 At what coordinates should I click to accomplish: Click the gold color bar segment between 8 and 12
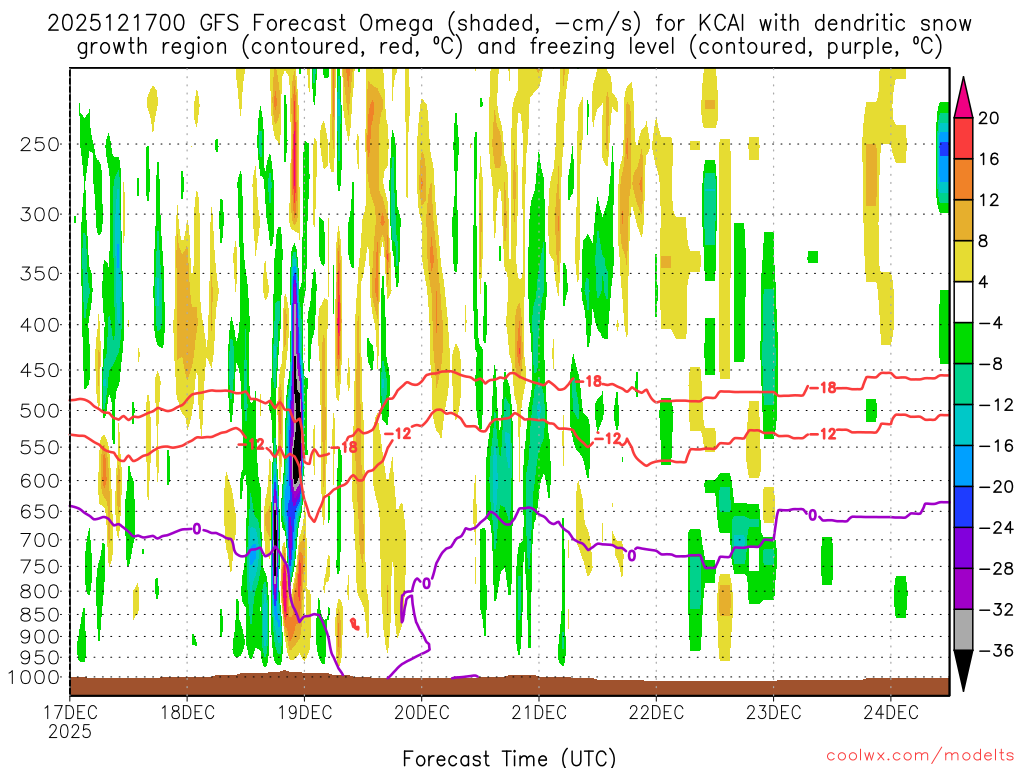click(963, 220)
